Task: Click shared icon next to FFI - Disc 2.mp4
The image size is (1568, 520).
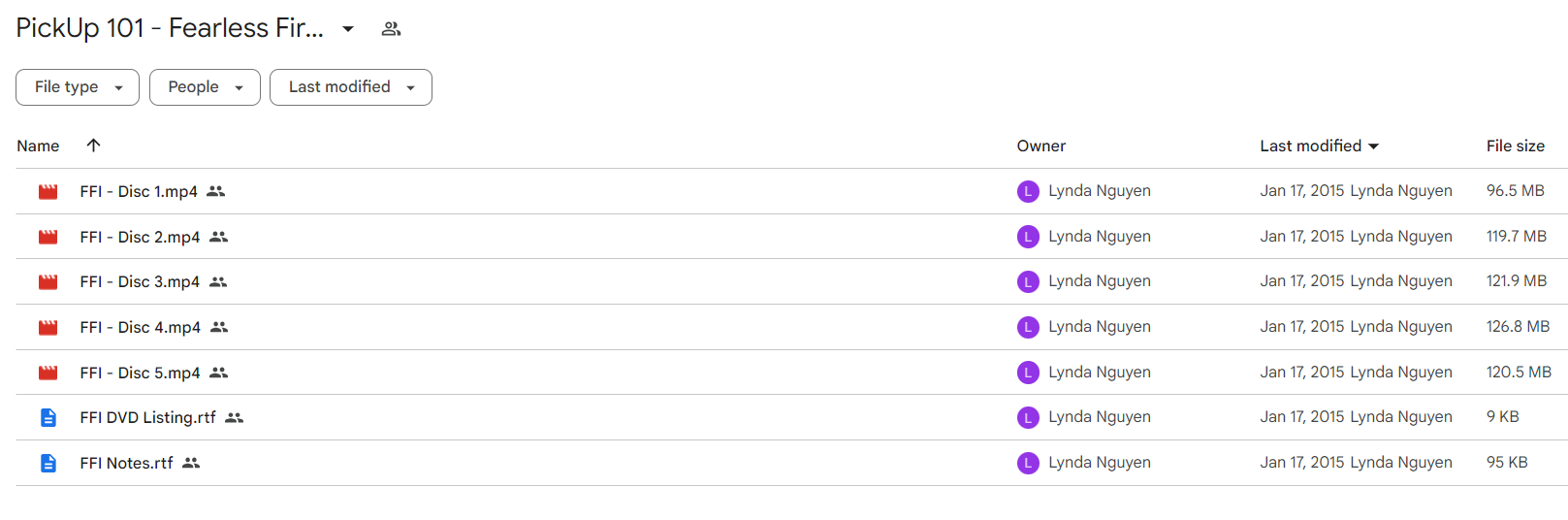Action: point(219,237)
